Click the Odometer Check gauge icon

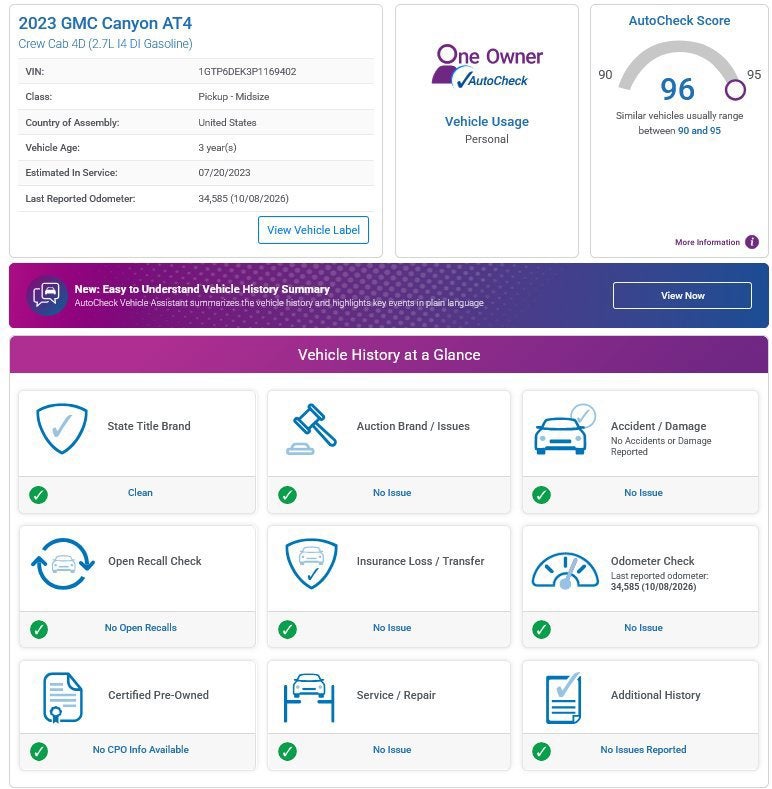pyautogui.click(x=565, y=571)
